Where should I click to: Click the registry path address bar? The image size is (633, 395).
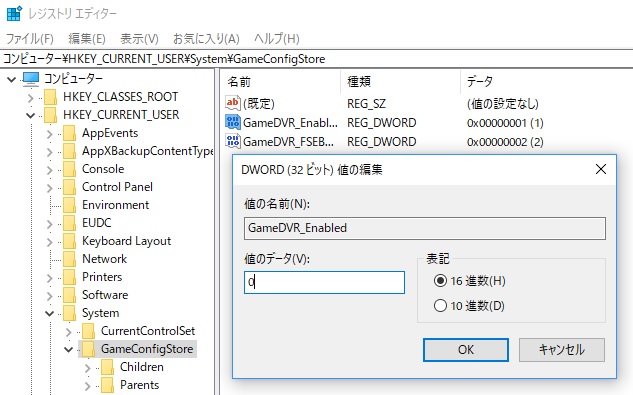pyautogui.click(x=316, y=59)
